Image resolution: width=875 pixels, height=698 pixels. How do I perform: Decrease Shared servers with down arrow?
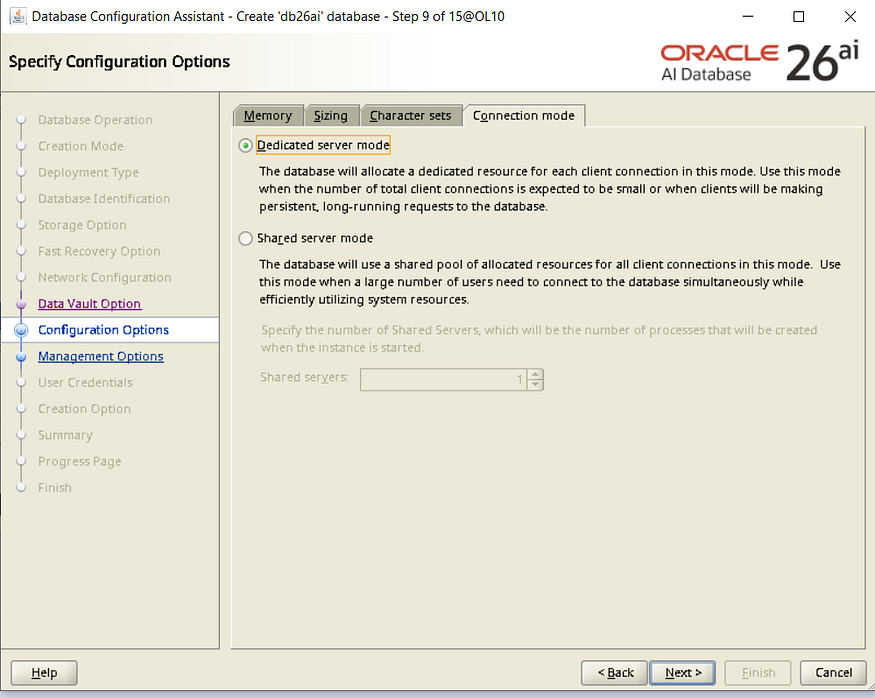click(535, 385)
